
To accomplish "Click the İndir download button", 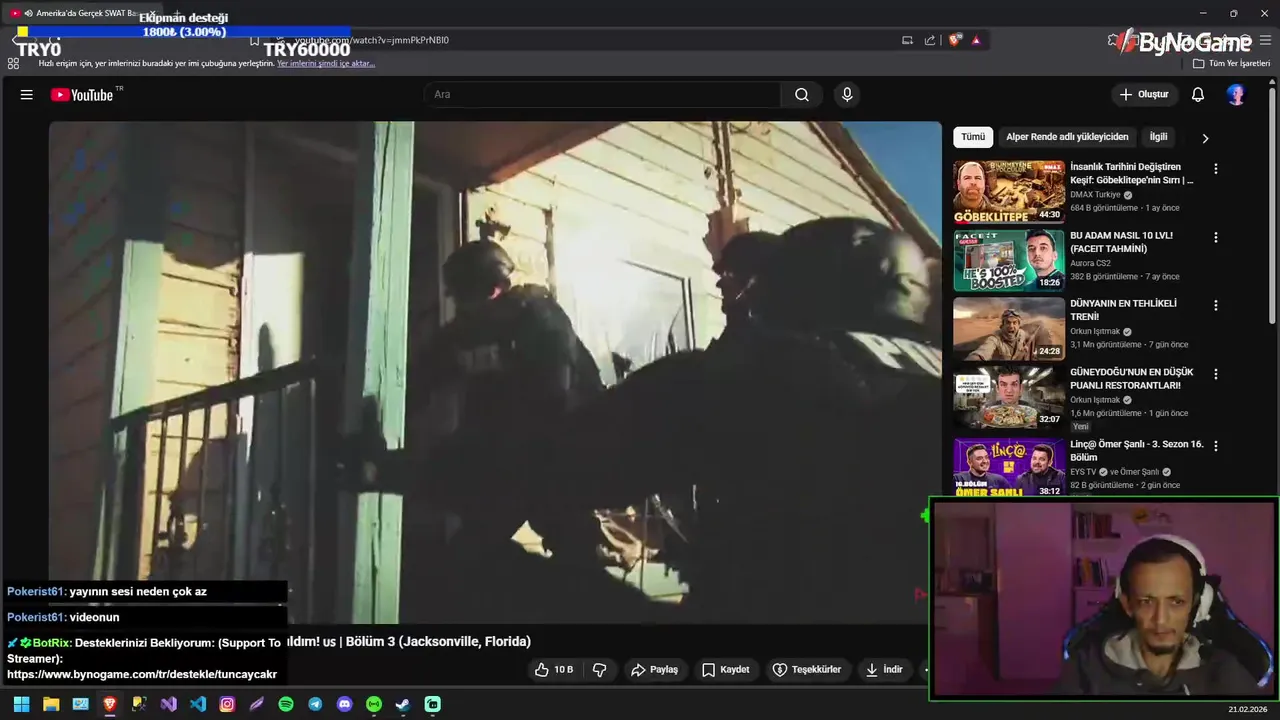I will click(x=884, y=670).
